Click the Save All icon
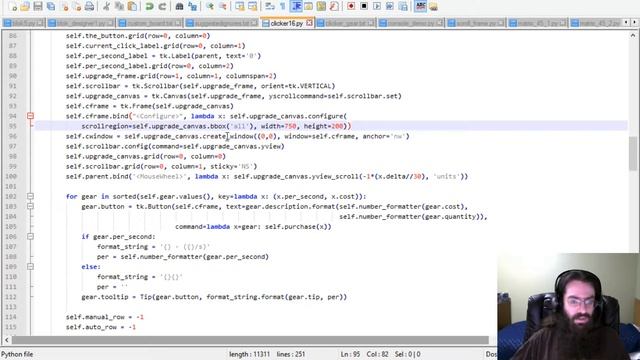 point(51,6)
